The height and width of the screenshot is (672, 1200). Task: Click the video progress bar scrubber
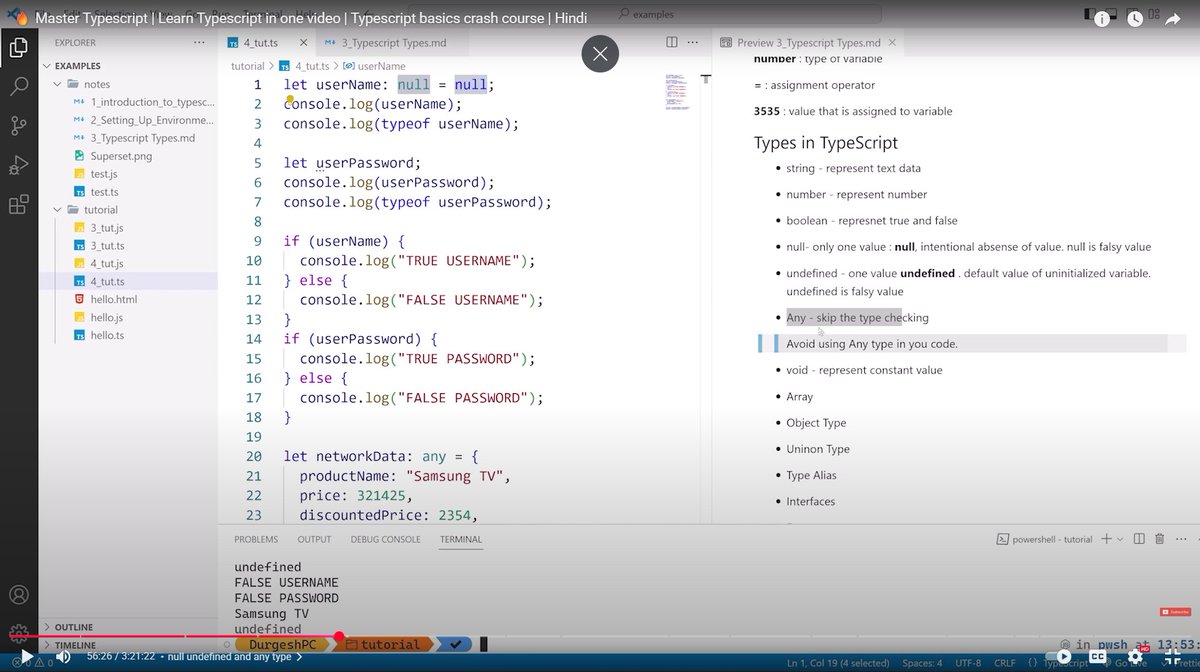coord(339,636)
